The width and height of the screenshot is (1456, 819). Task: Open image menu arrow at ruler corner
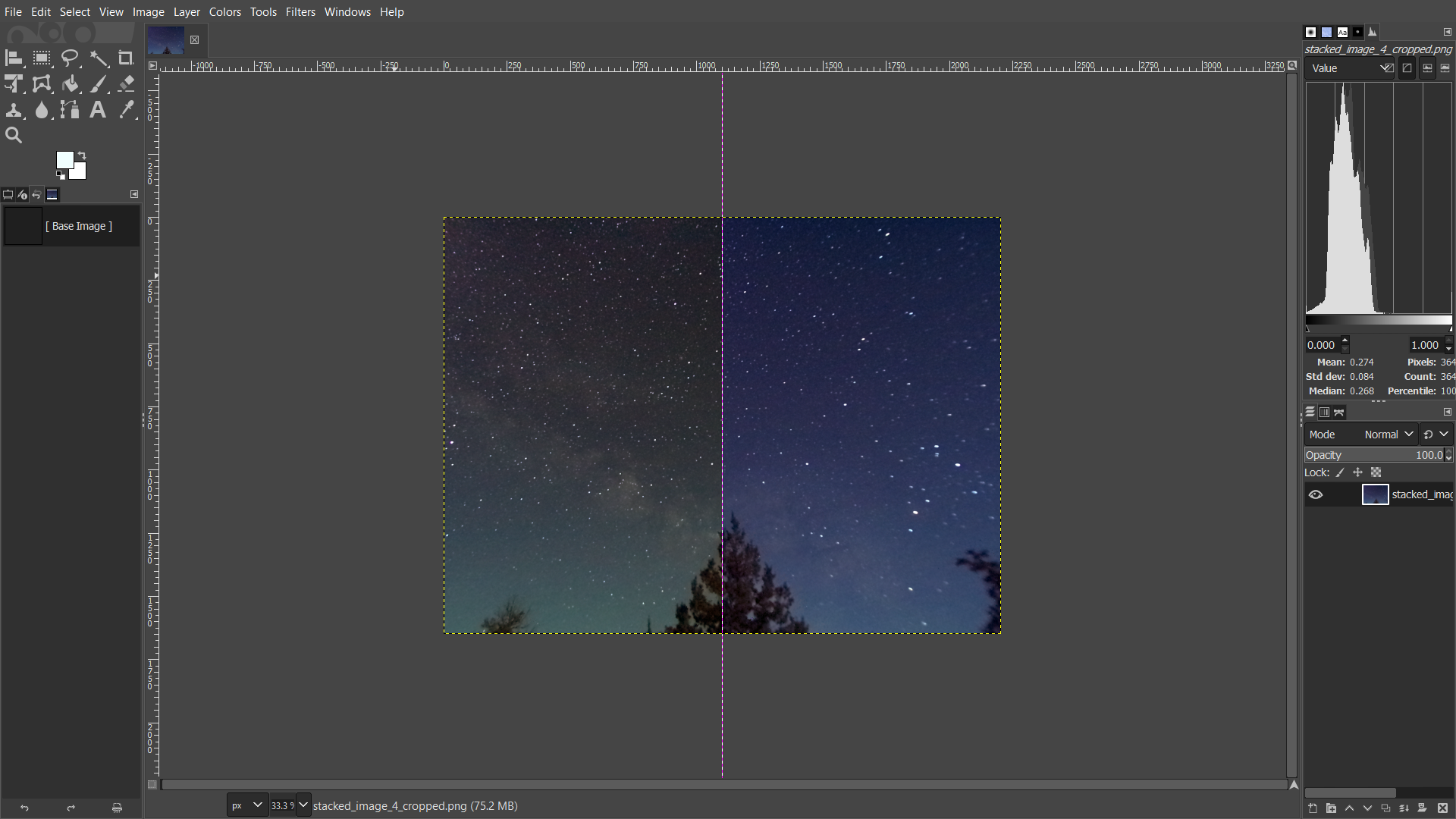pyautogui.click(x=152, y=66)
